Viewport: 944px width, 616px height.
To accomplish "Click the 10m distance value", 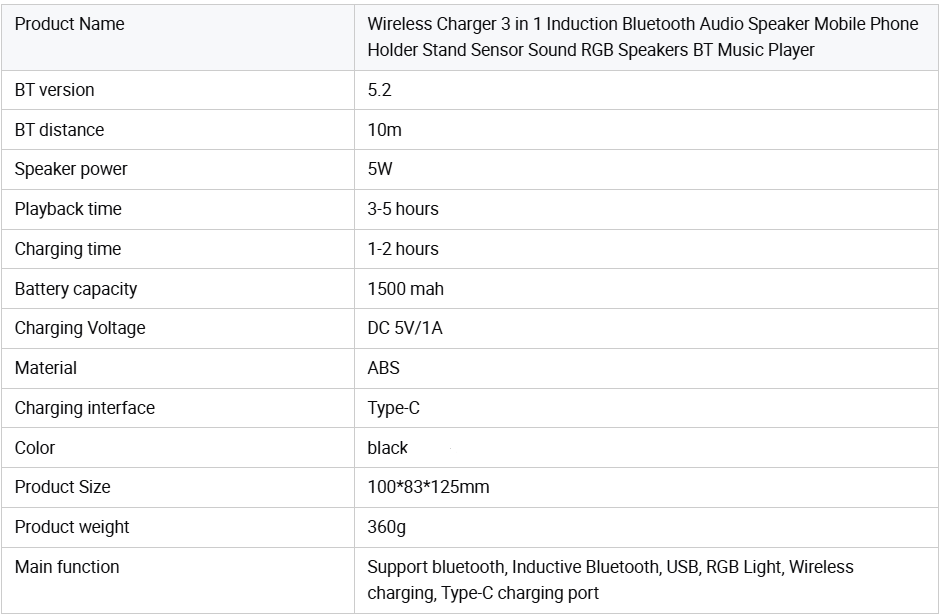I will coord(385,130).
